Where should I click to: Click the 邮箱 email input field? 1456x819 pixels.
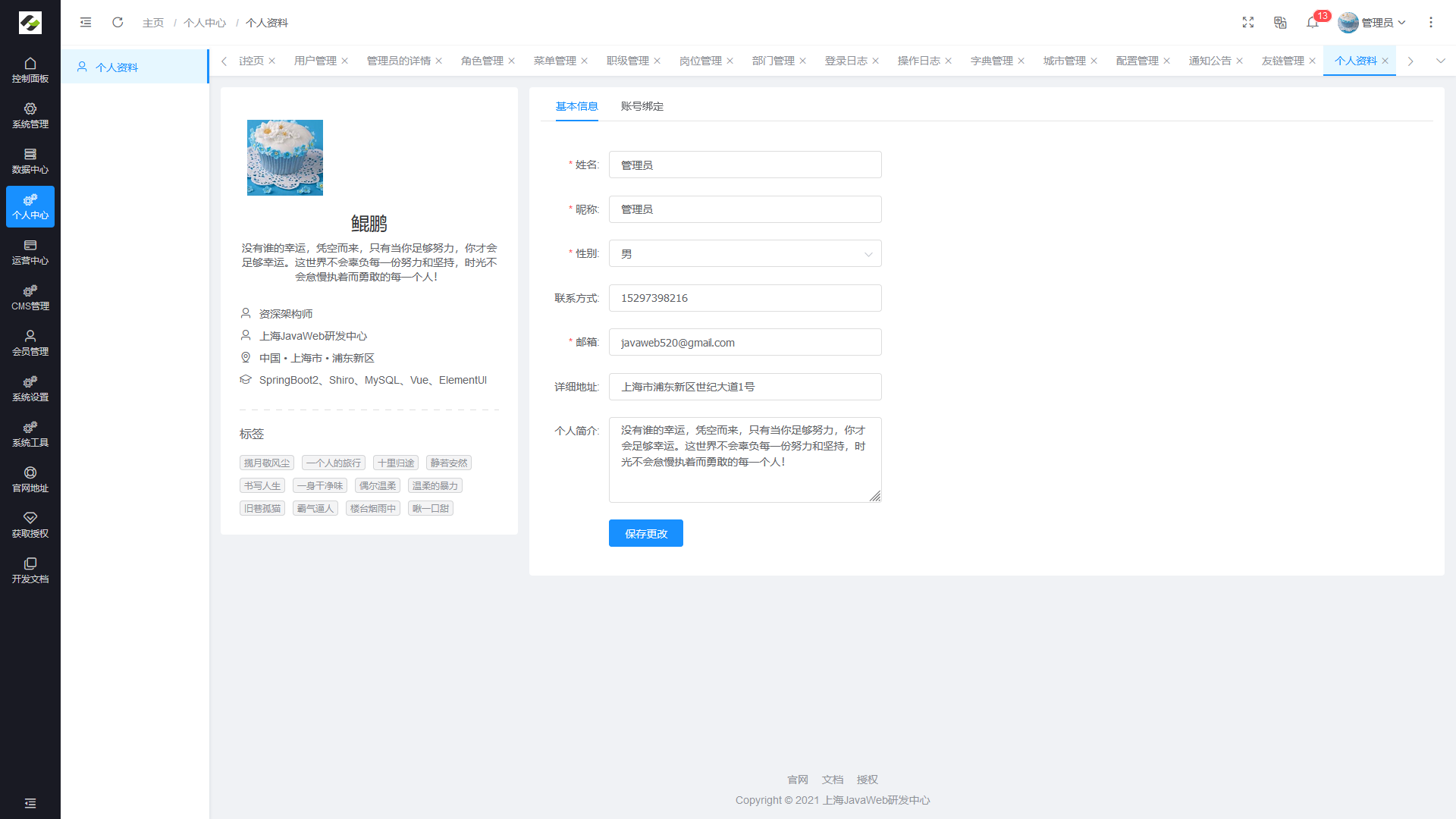click(745, 343)
